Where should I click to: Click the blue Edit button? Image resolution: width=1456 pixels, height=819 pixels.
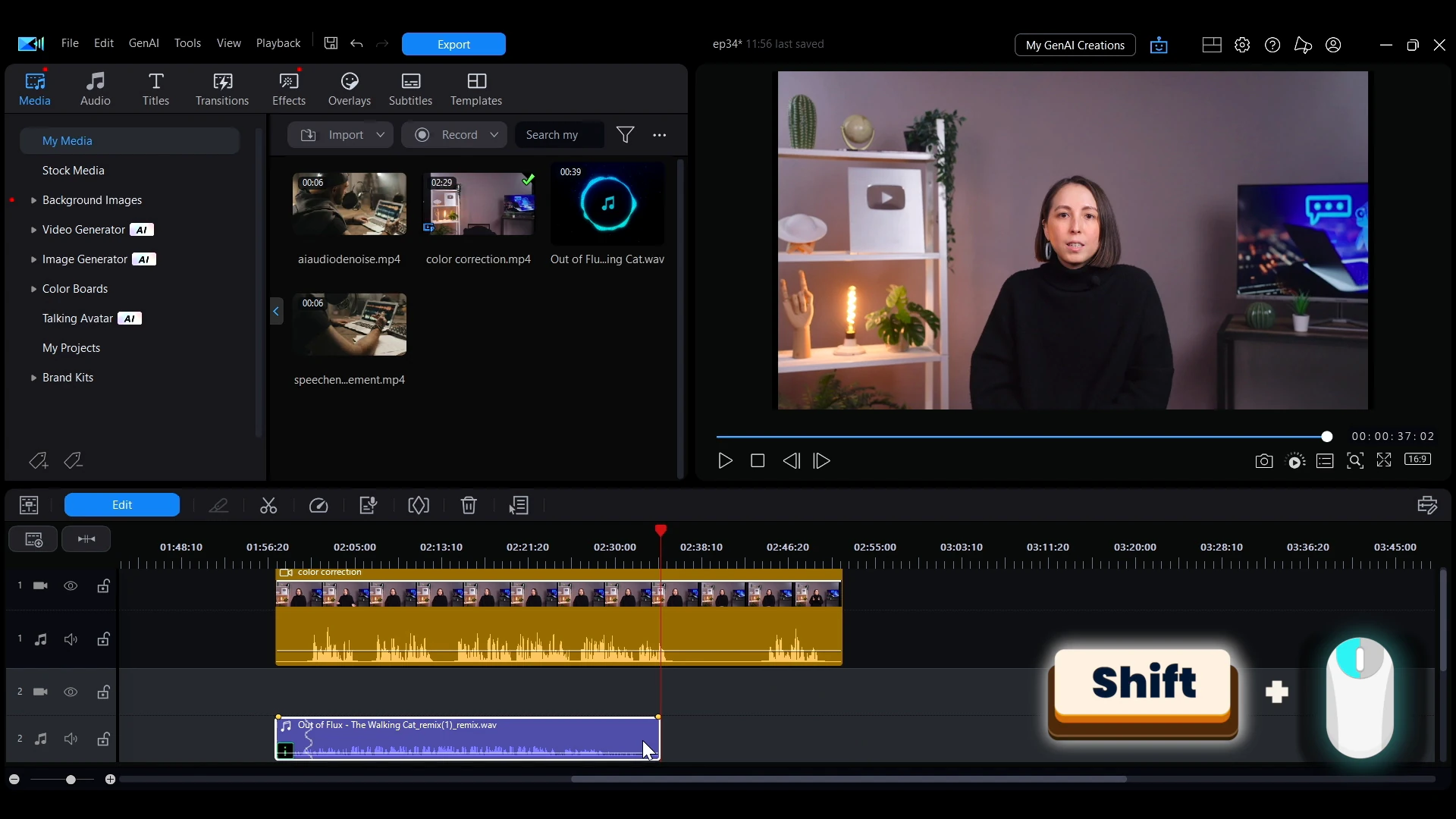pyautogui.click(x=122, y=505)
